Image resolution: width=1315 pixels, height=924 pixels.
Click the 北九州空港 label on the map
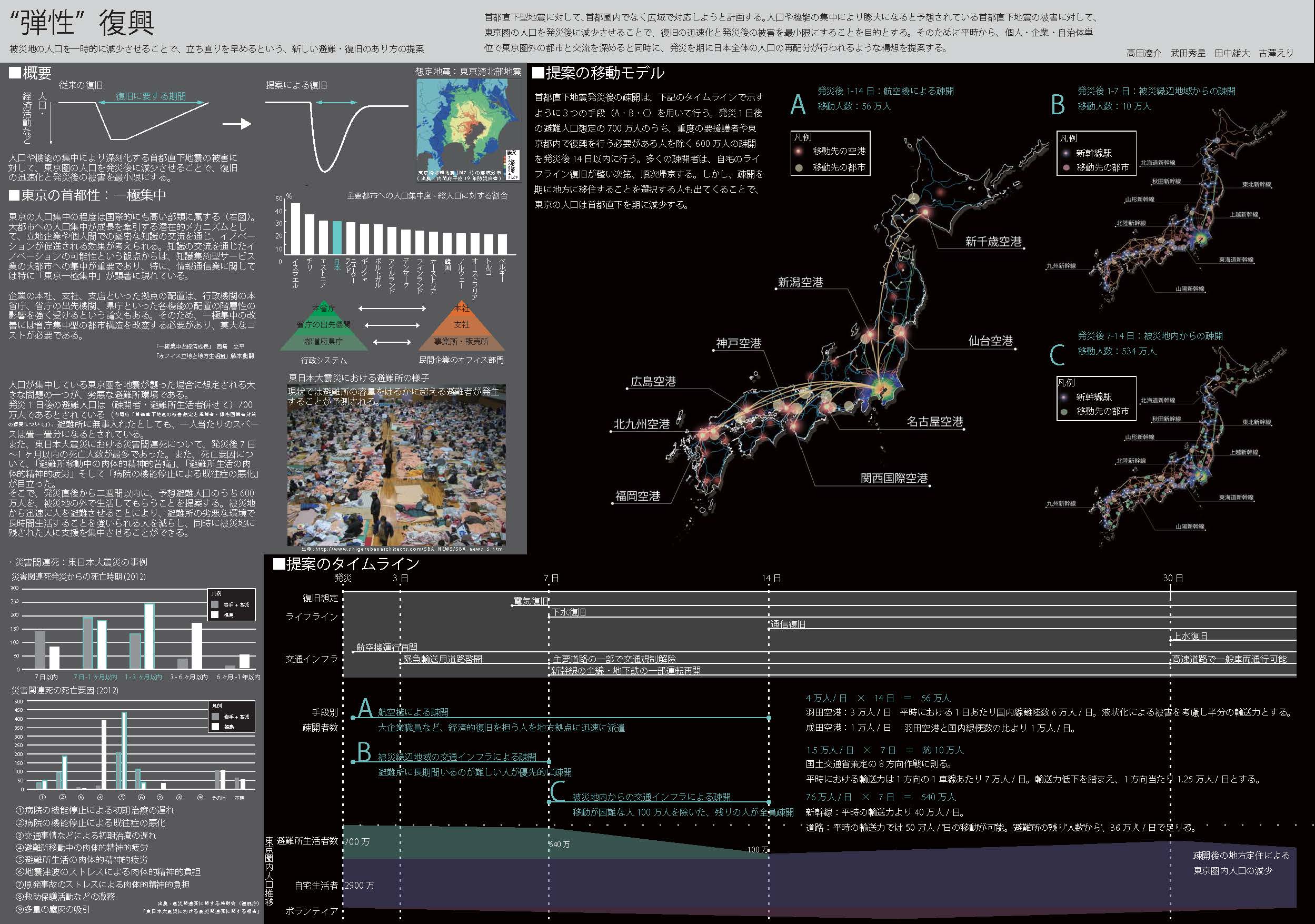642,424
